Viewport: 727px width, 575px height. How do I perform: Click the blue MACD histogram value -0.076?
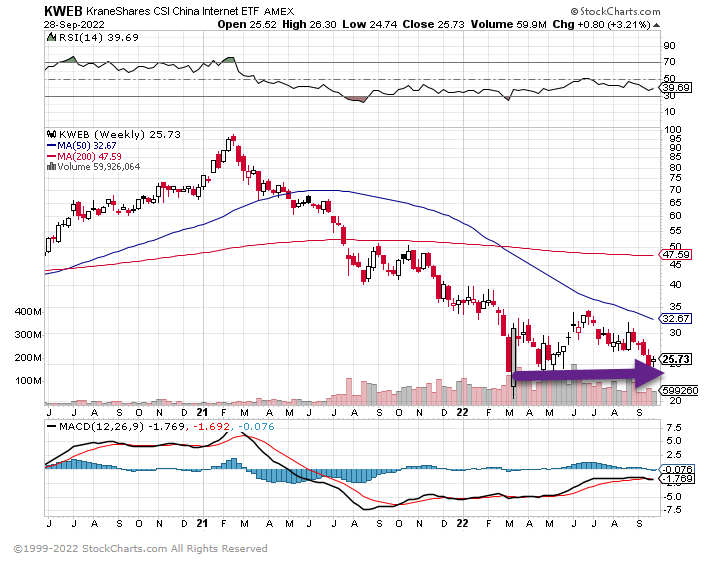pos(256,427)
